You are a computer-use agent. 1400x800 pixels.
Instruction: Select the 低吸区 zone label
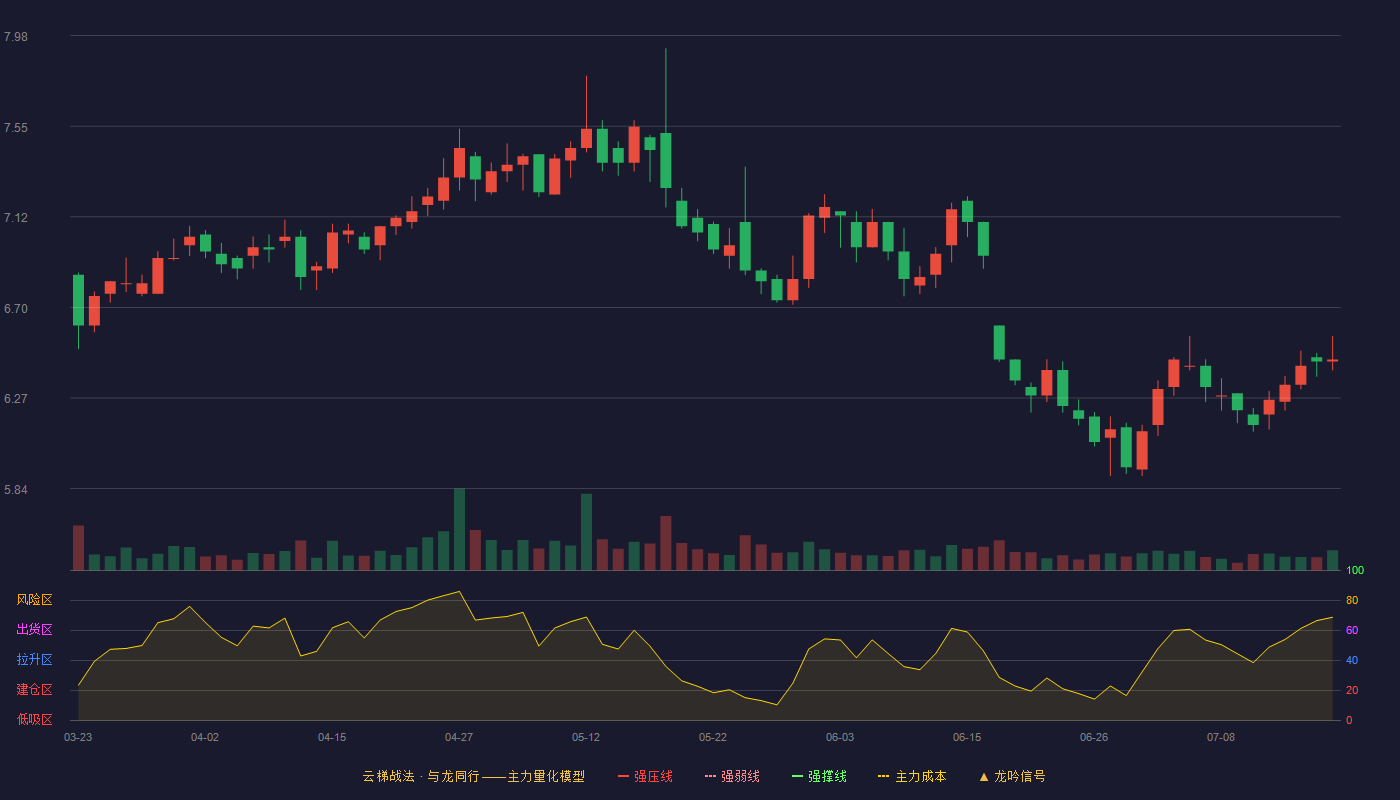[34, 719]
